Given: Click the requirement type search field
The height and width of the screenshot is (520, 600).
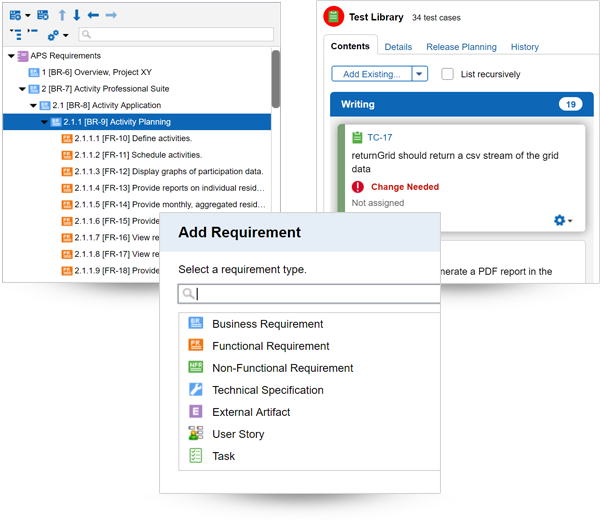Looking at the screenshot, I should (x=309, y=294).
